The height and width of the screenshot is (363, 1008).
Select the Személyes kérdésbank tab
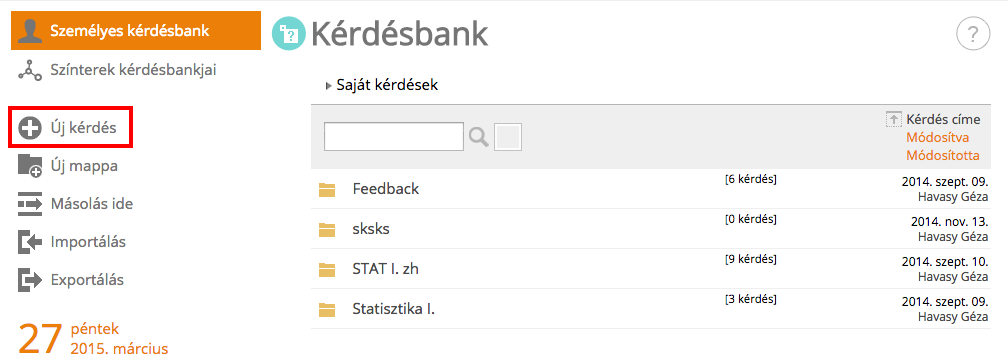coord(136,30)
